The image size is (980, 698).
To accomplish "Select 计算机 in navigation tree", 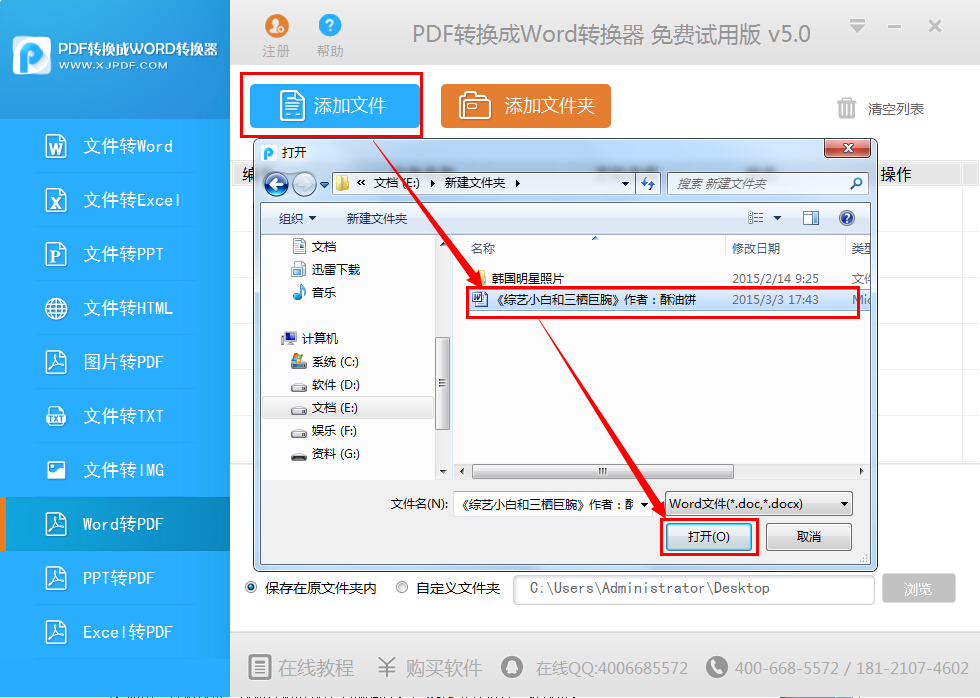I will [x=319, y=339].
